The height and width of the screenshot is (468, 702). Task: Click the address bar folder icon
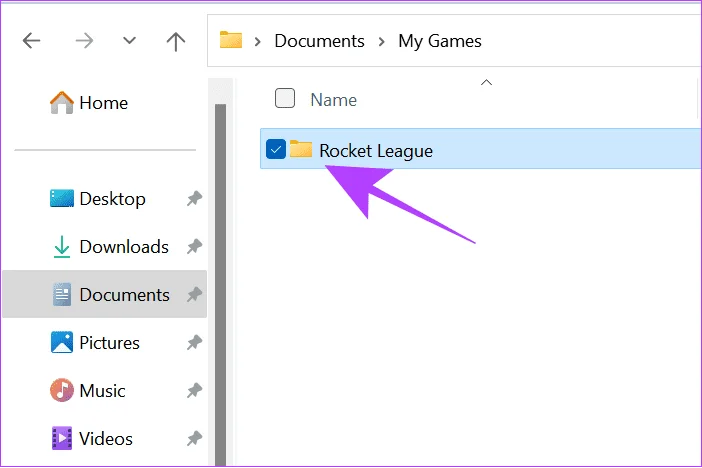click(x=231, y=40)
